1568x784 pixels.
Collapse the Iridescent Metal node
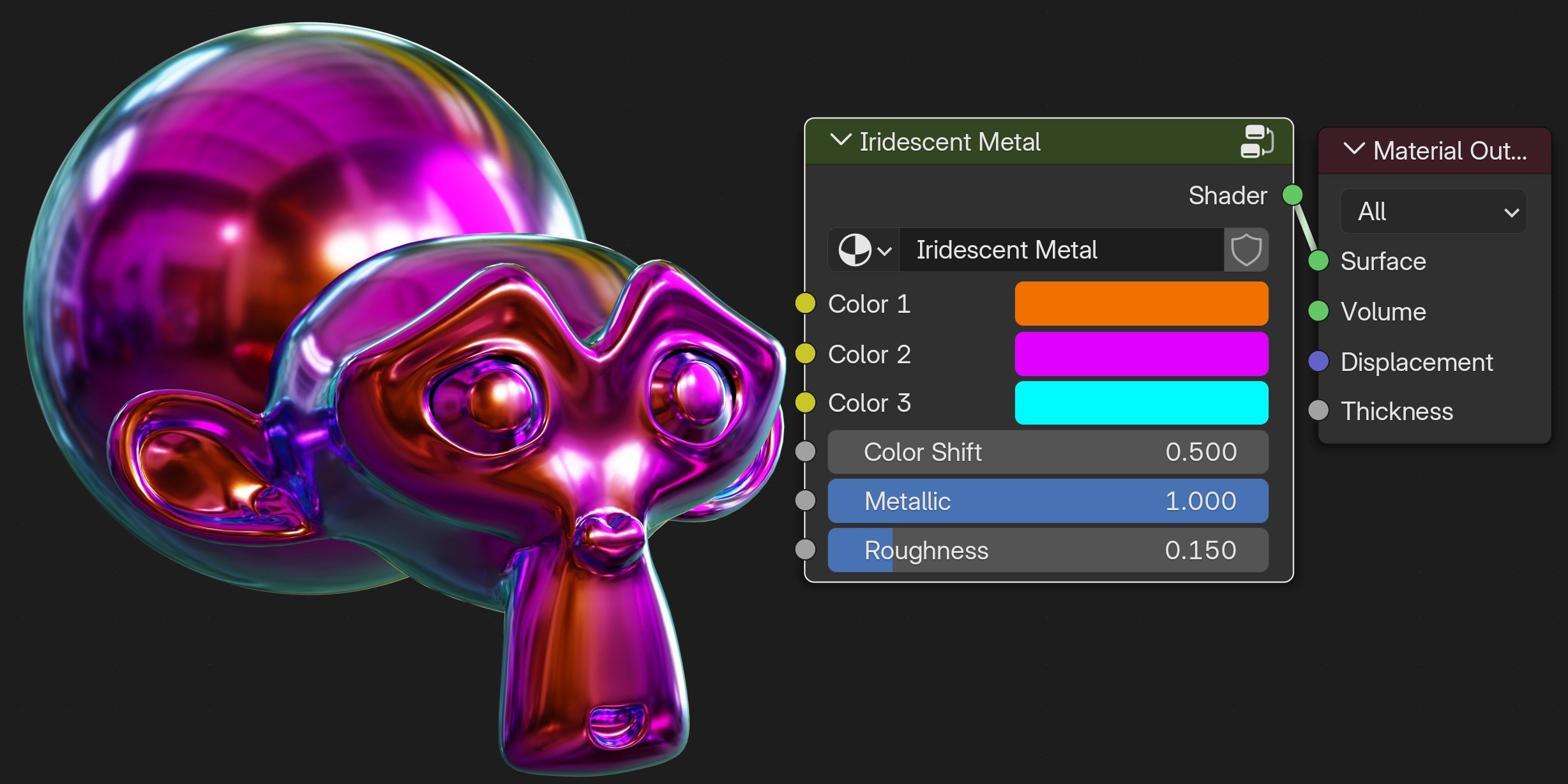(x=840, y=140)
